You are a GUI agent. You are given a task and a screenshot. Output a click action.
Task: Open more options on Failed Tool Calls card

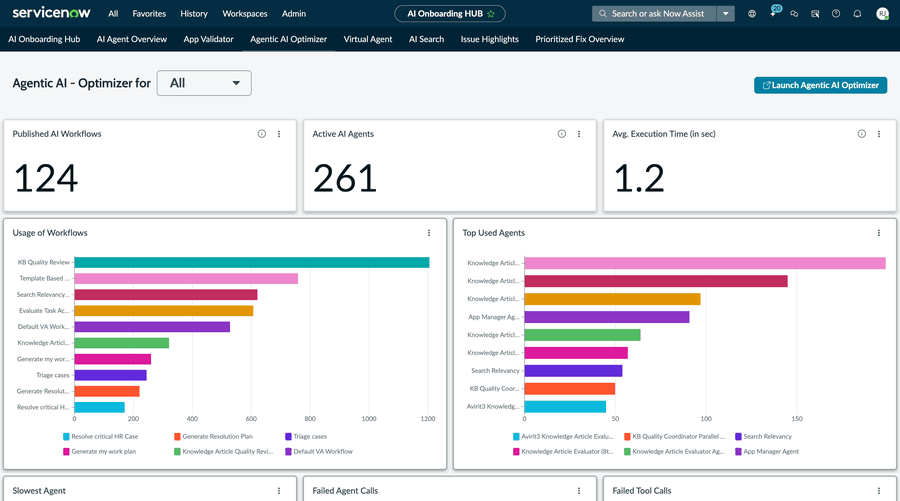point(879,491)
